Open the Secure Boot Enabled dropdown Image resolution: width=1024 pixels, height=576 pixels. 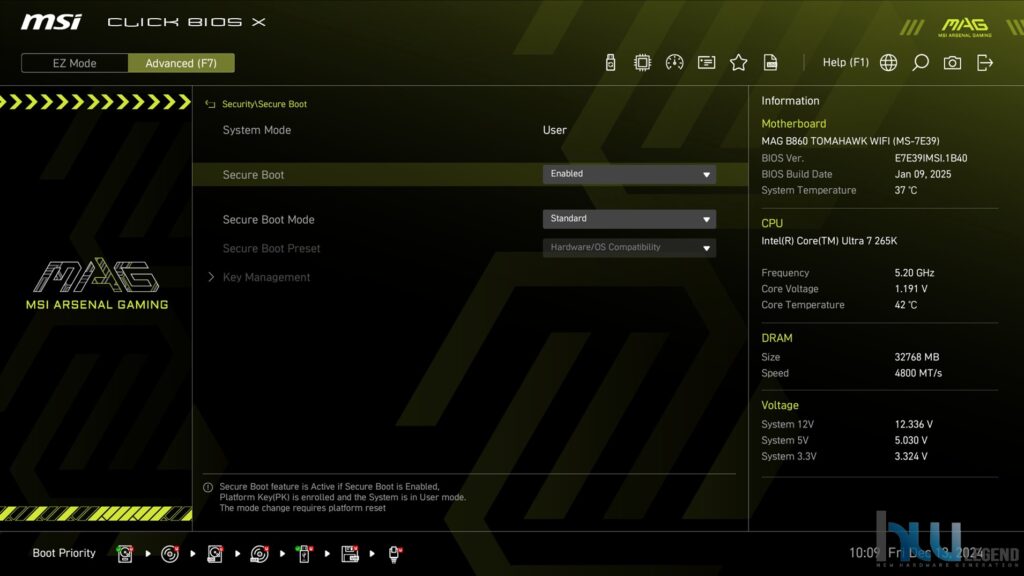(629, 174)
